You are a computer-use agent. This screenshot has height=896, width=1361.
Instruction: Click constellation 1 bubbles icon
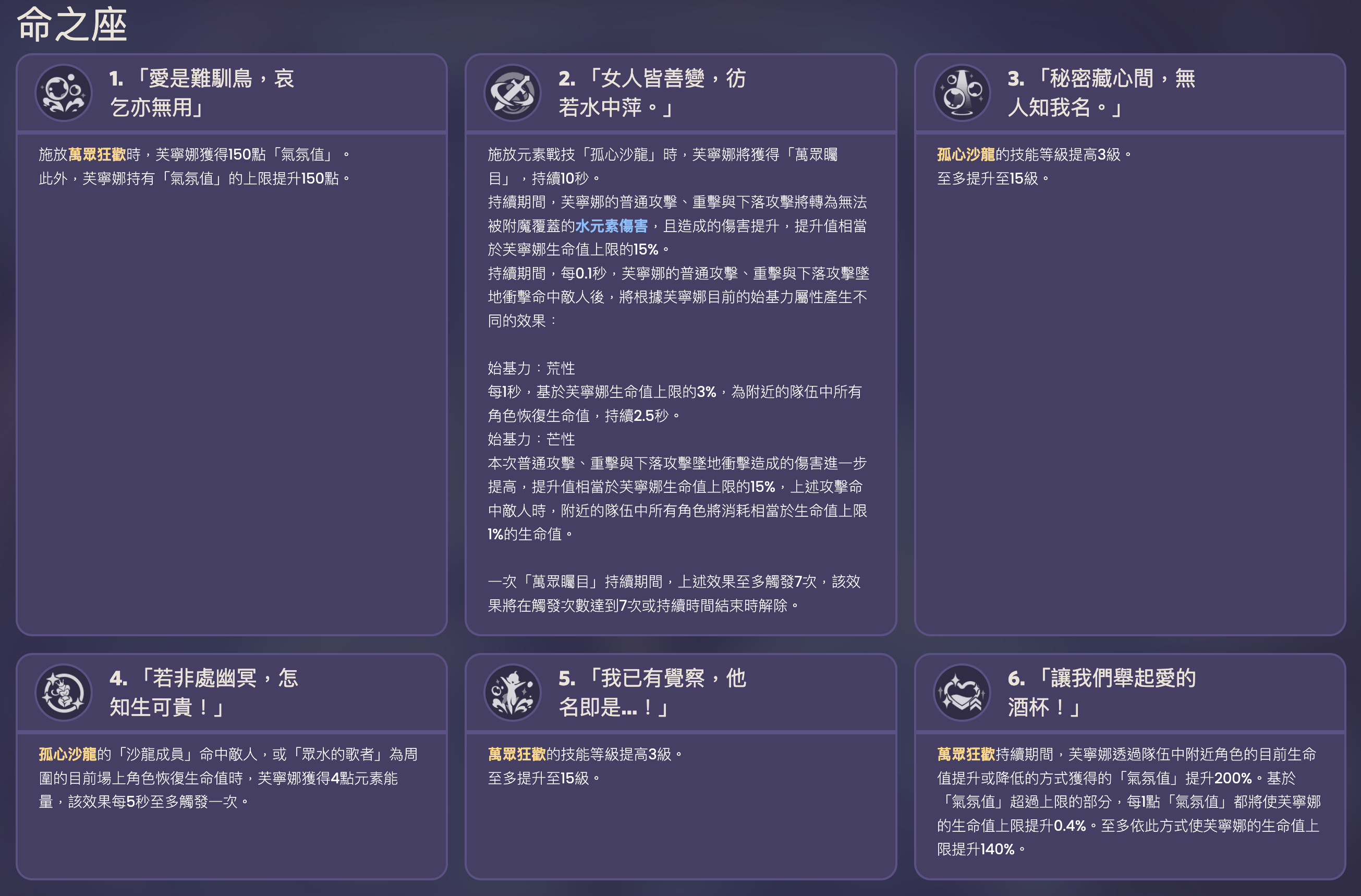point(64,93)
